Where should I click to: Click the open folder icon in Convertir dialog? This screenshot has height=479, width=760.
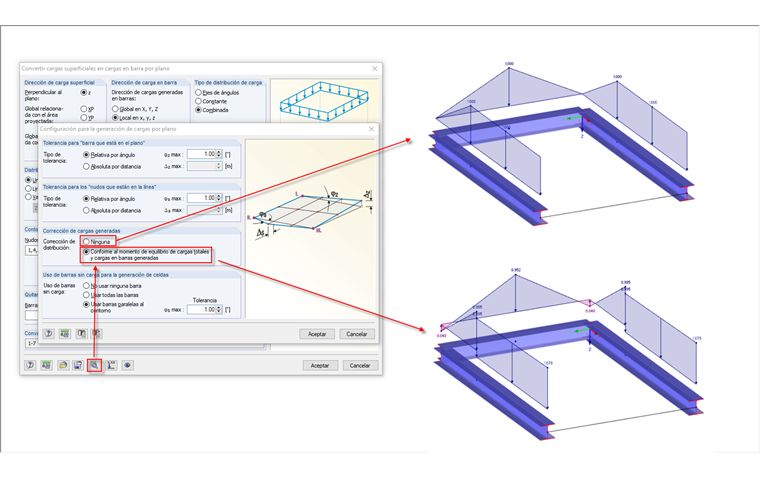pyautogui.click(x=63, y=365)
